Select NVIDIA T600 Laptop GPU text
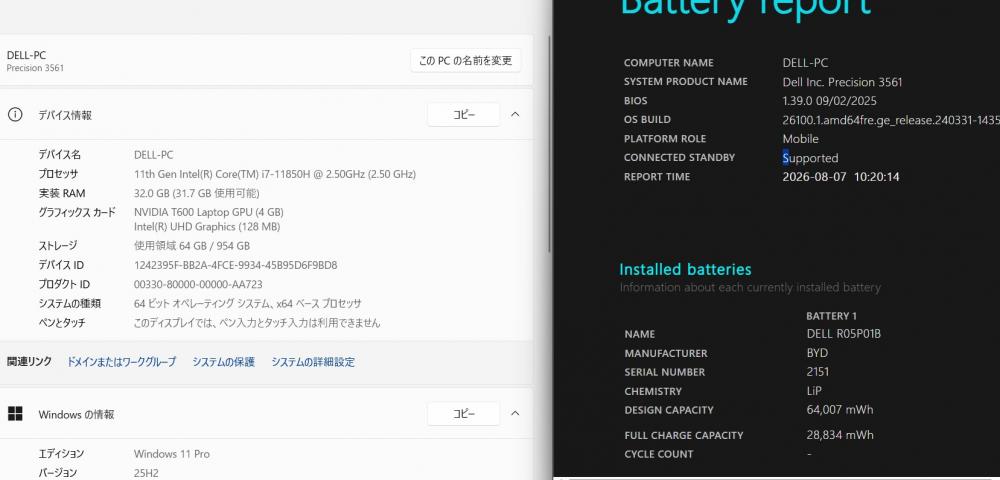Viewport: 1000px width, 480px height. [209, 212]
